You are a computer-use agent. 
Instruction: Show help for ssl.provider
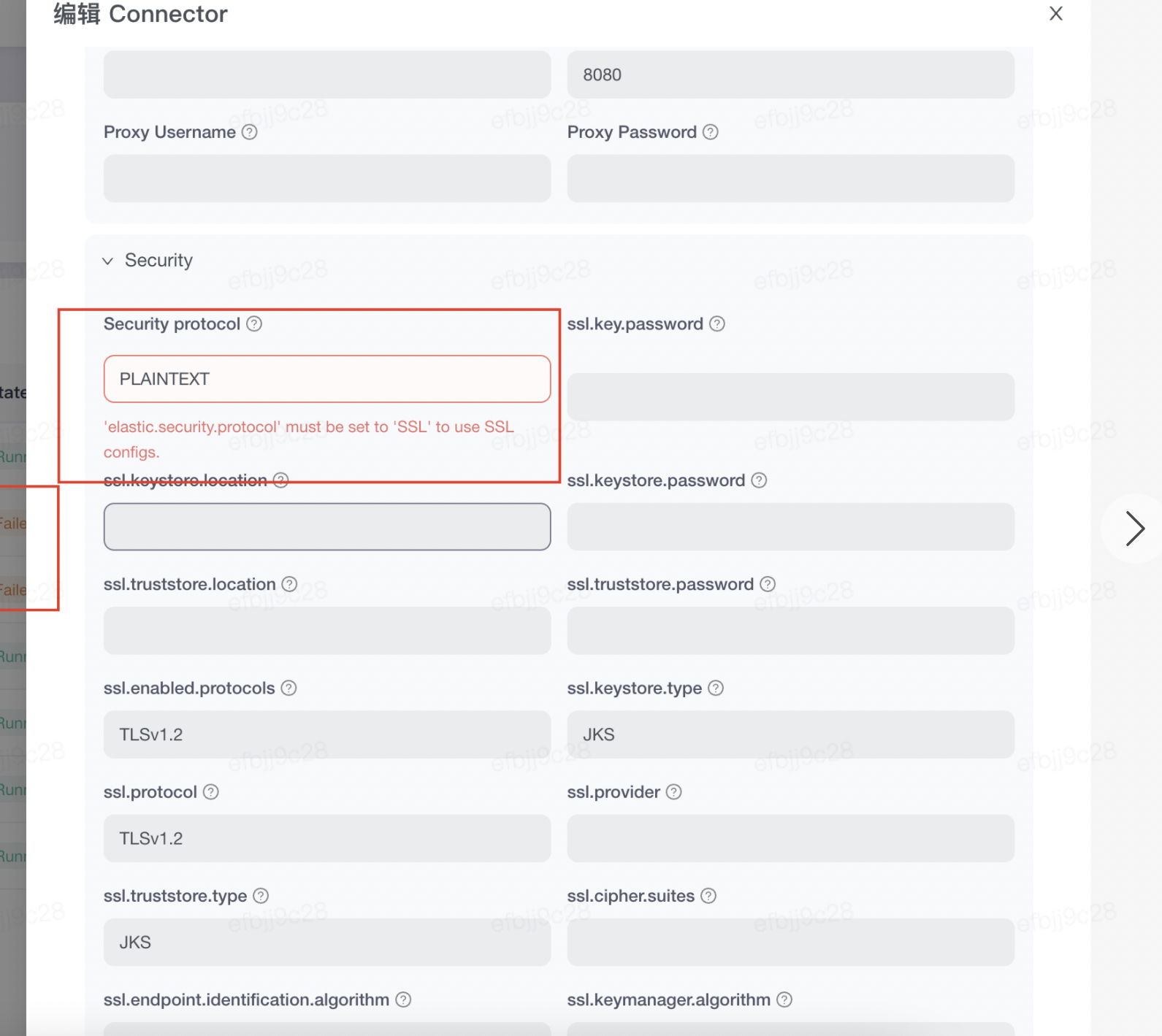[674, 791]
